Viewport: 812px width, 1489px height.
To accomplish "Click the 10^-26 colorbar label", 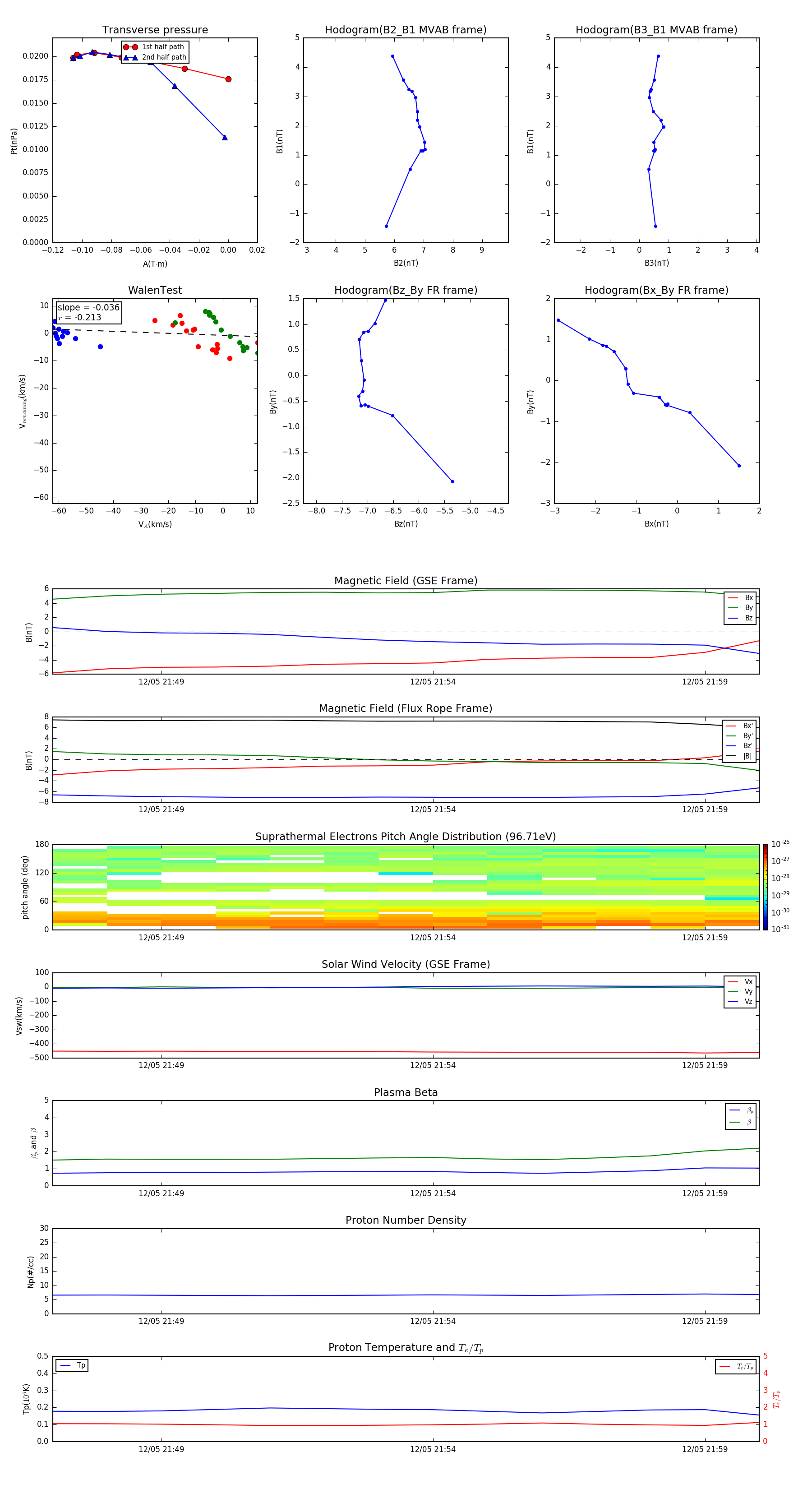I will tap(780, 844).
